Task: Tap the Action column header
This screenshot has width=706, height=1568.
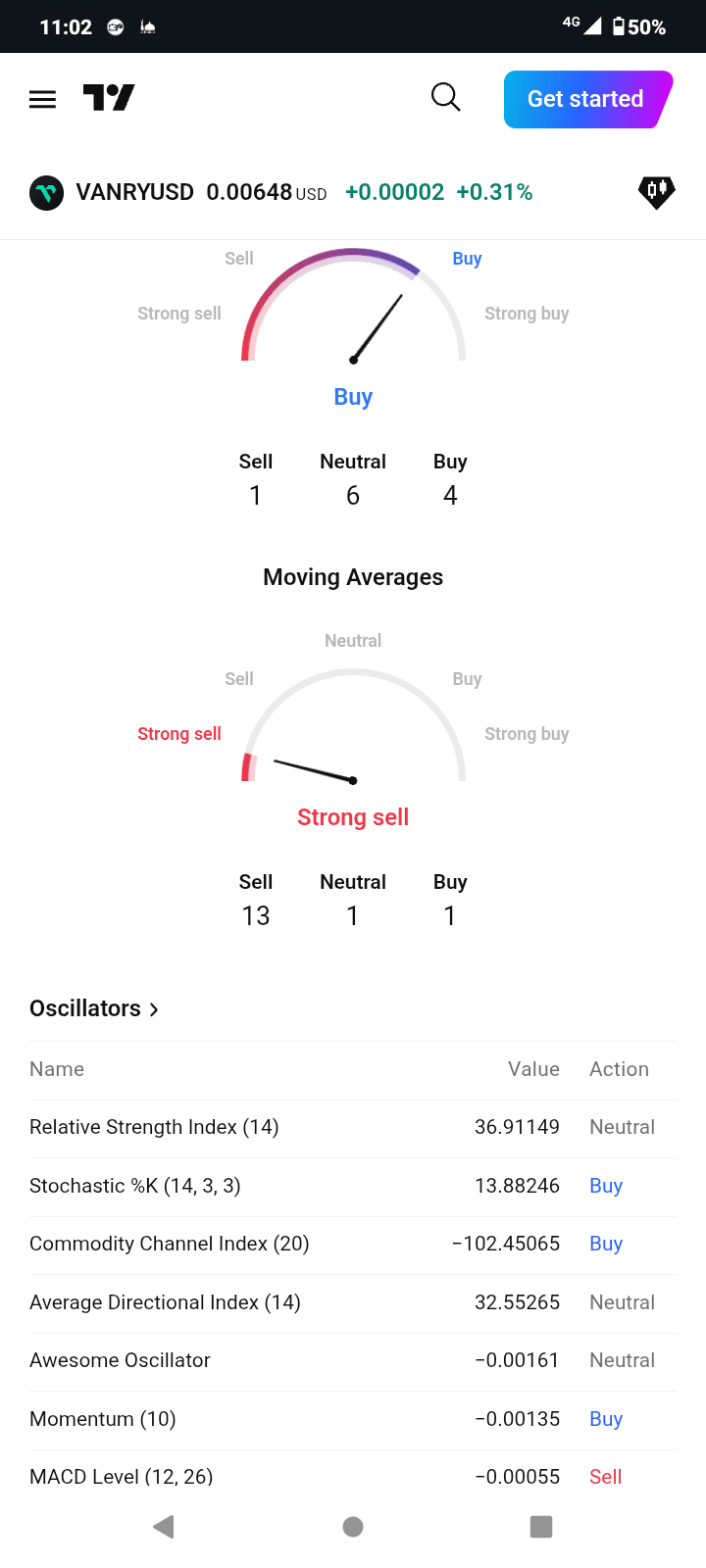Action: click(x=619, y=1069)
